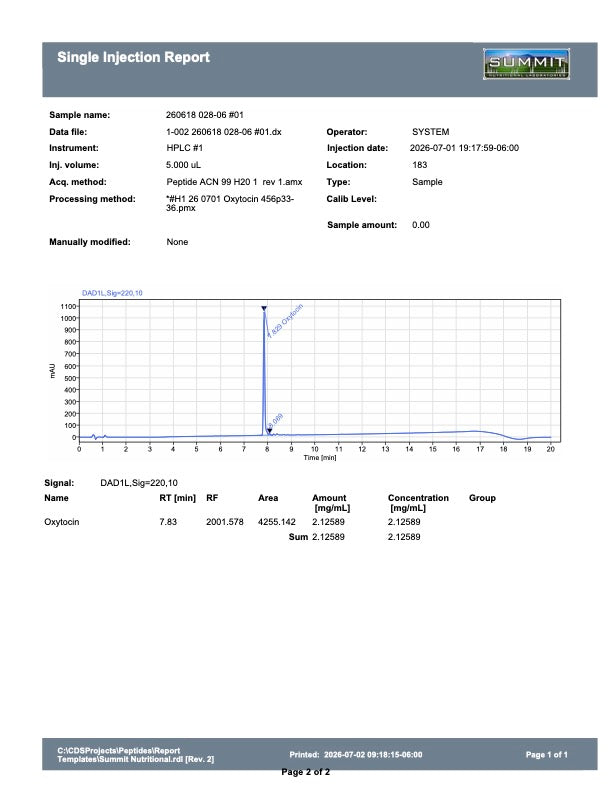Click the Single Injection Report title

pos(133,57)
